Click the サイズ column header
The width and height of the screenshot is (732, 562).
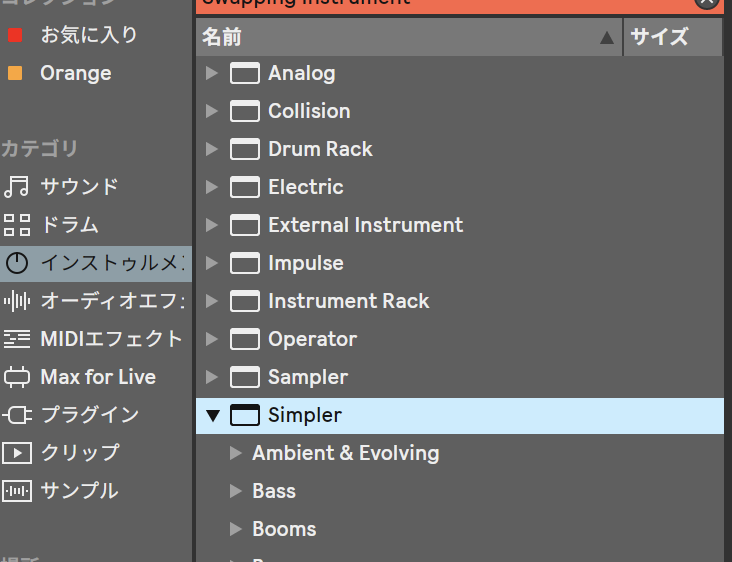point(660,37)
